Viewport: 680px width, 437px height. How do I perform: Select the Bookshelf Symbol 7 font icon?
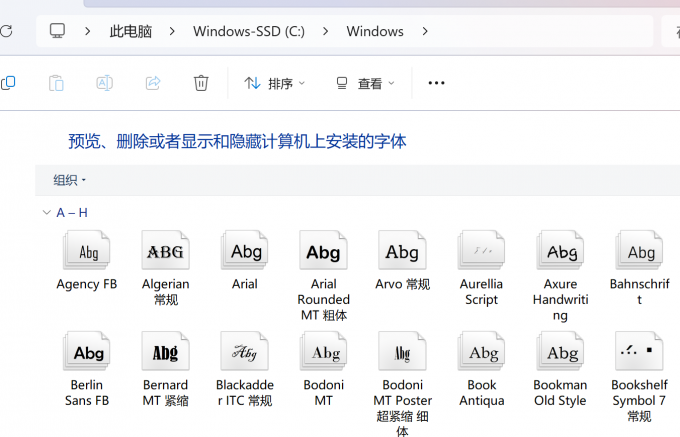[639, 351]
